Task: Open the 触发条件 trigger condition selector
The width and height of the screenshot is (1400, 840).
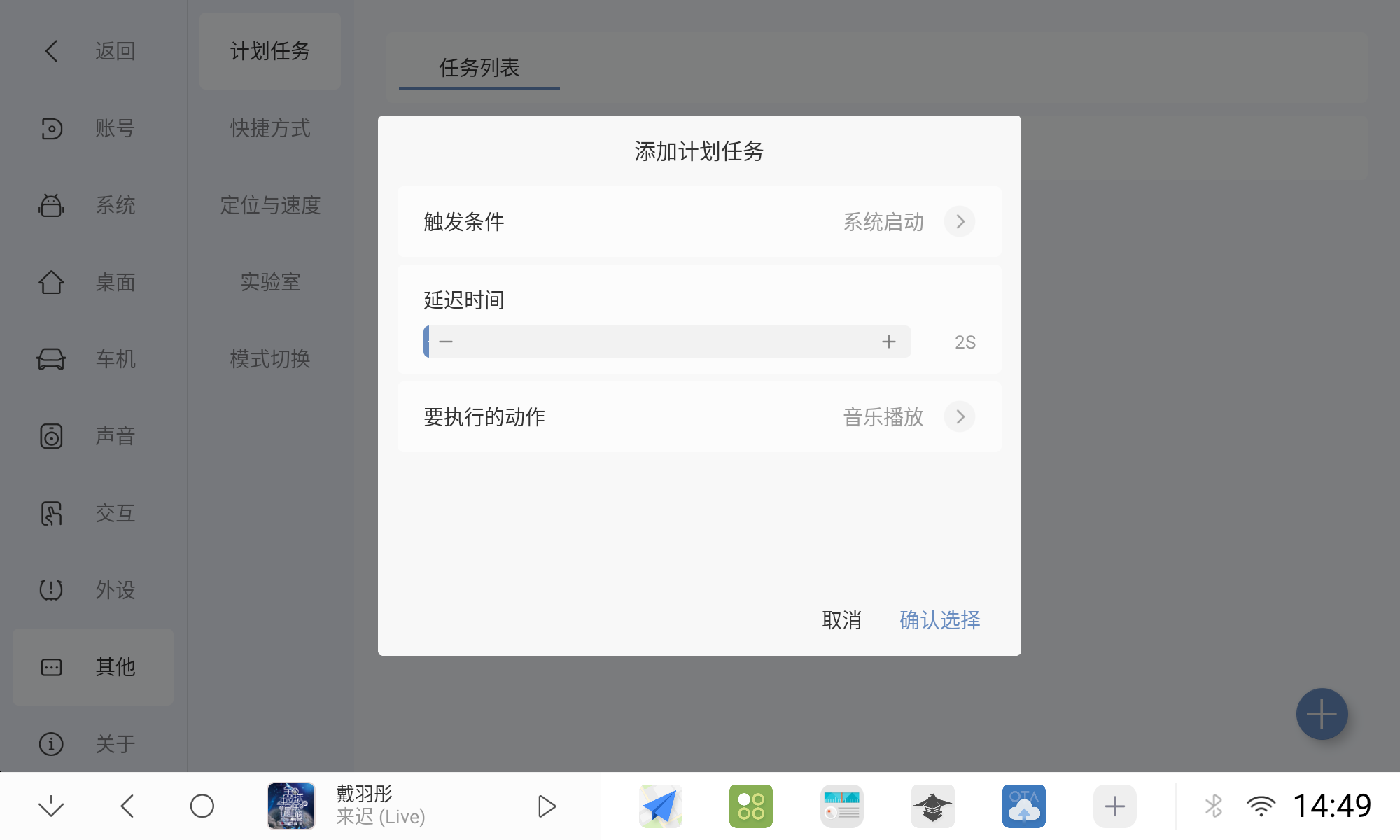Action: coord(960,221)
